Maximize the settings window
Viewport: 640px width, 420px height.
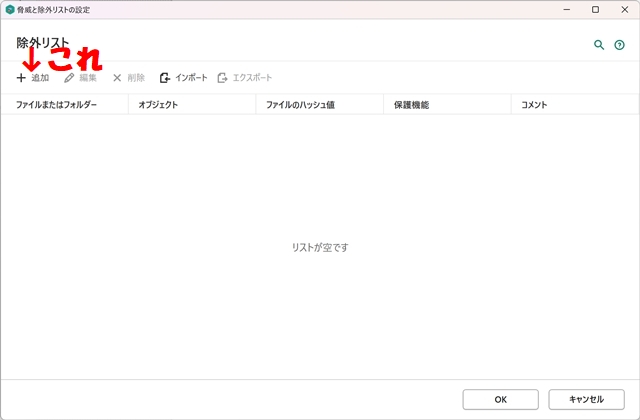[595, 9]
